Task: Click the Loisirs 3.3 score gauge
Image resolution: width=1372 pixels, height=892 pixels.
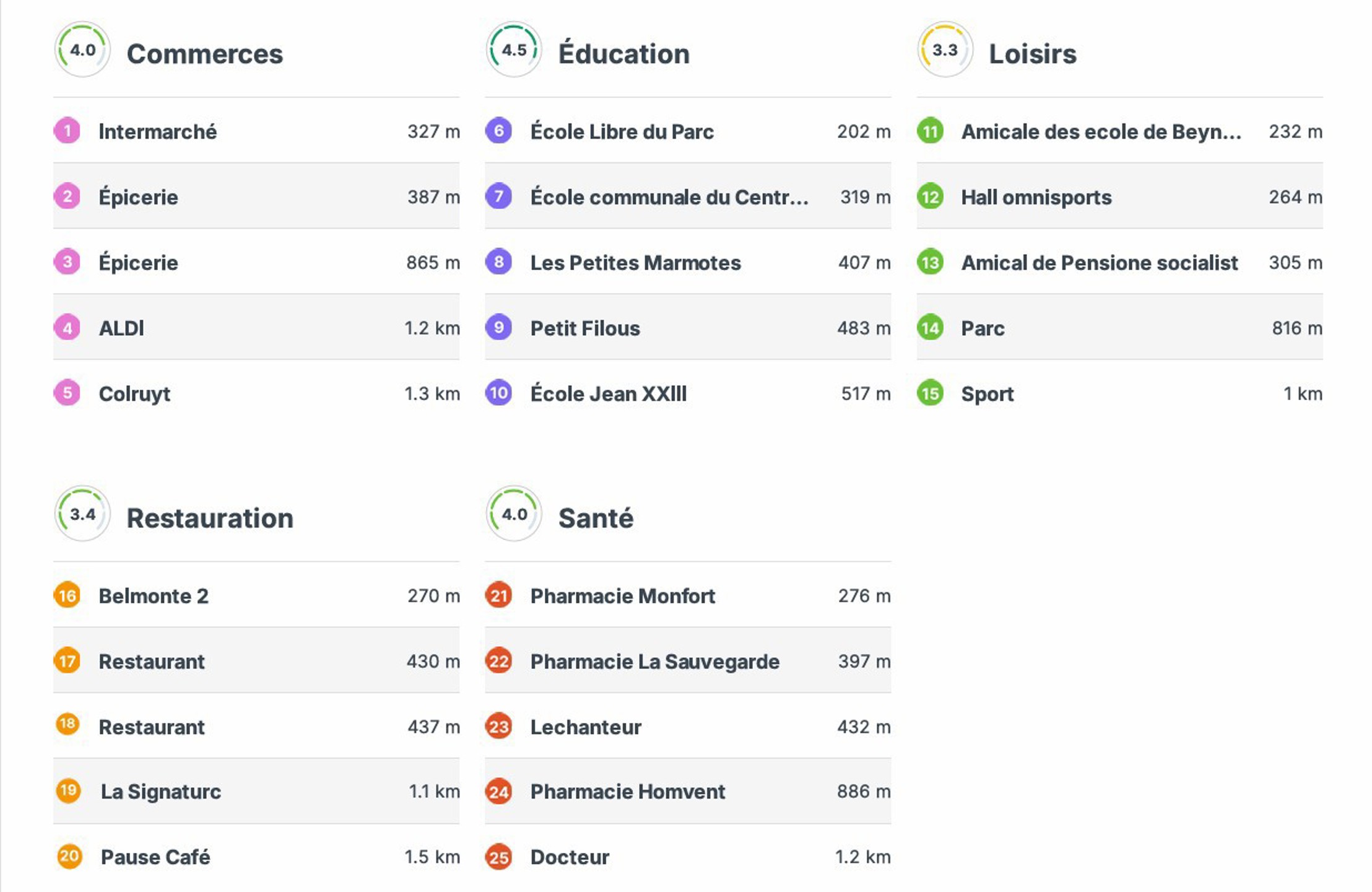Action: pos(945,50)
